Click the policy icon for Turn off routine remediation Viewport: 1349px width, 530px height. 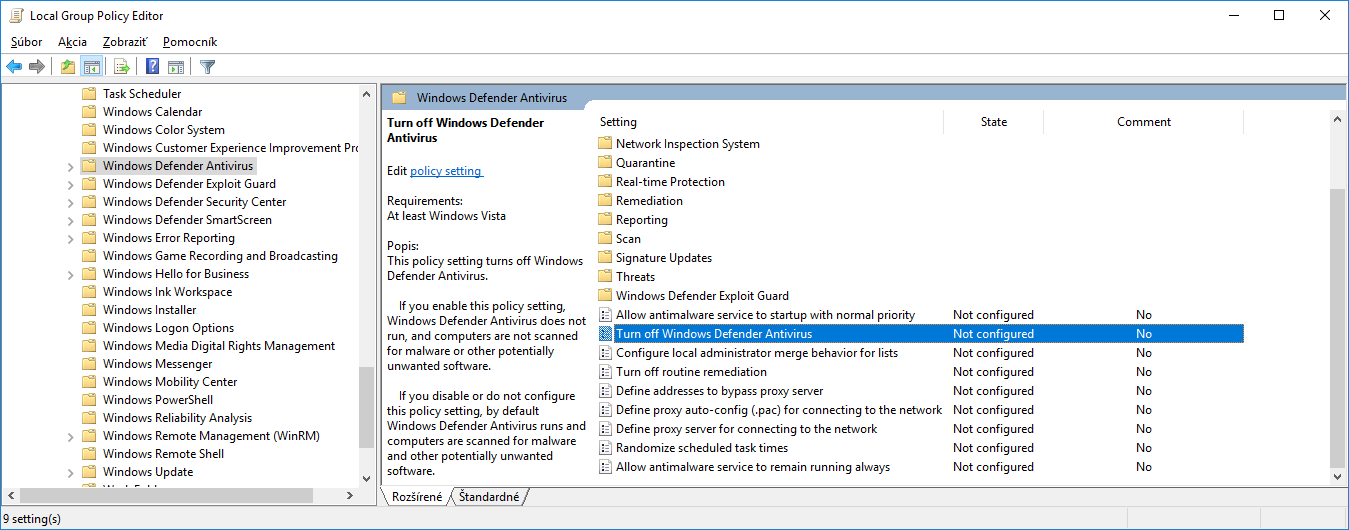point(605,372)
